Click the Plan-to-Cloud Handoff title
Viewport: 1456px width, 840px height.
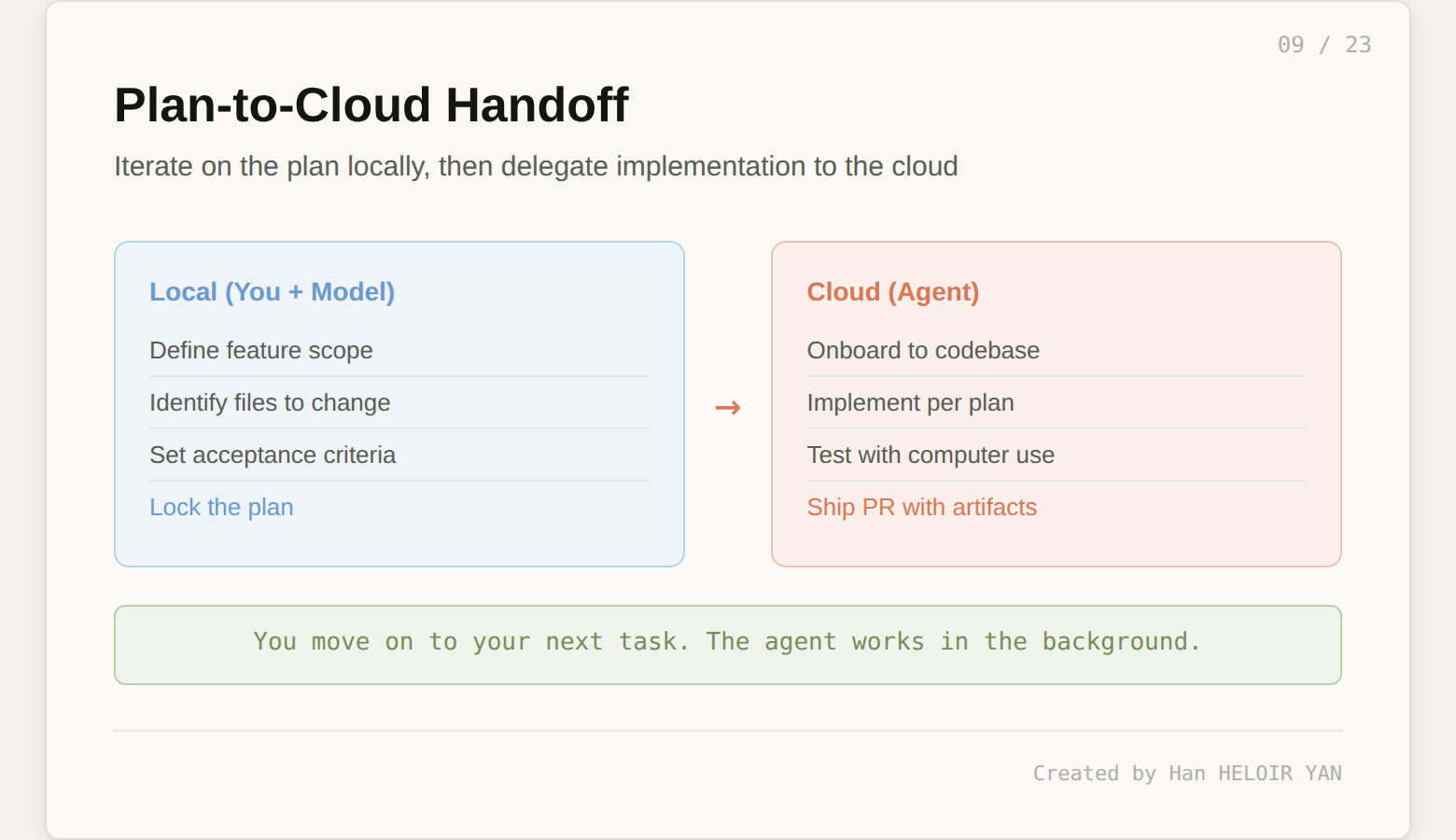(371, 105)
